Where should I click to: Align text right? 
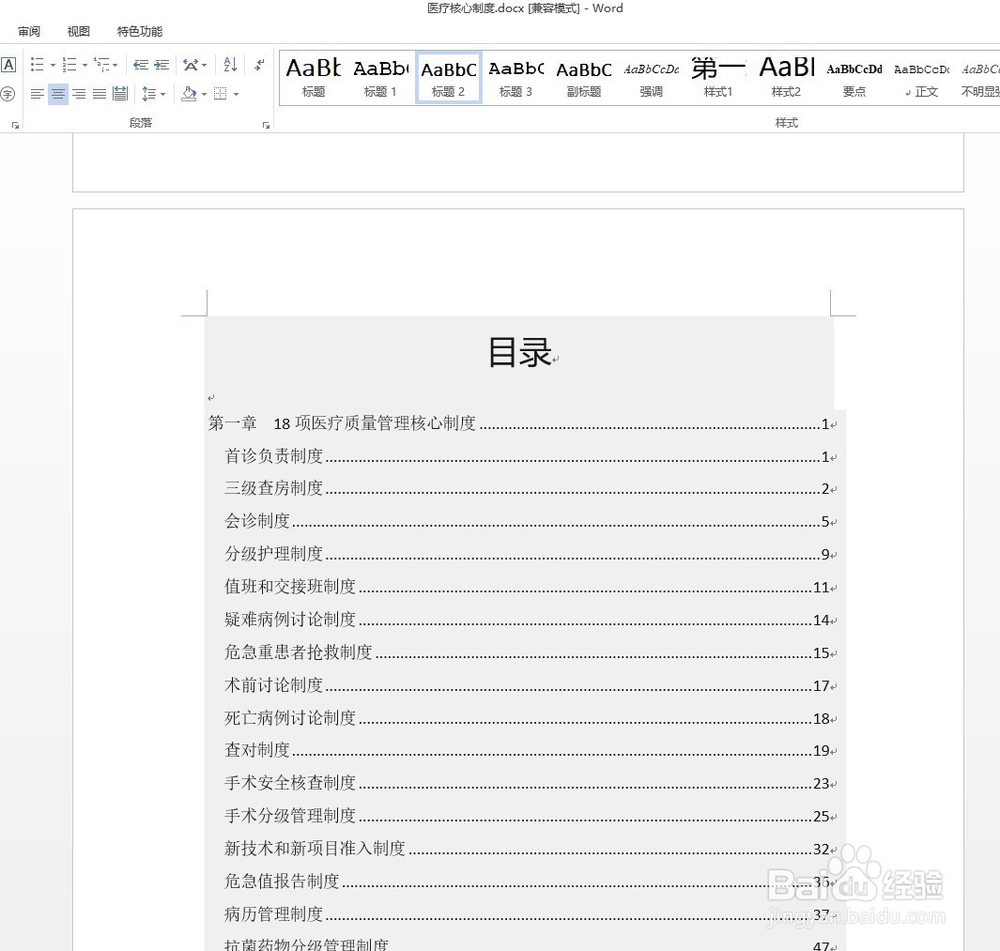click(79, 94)
